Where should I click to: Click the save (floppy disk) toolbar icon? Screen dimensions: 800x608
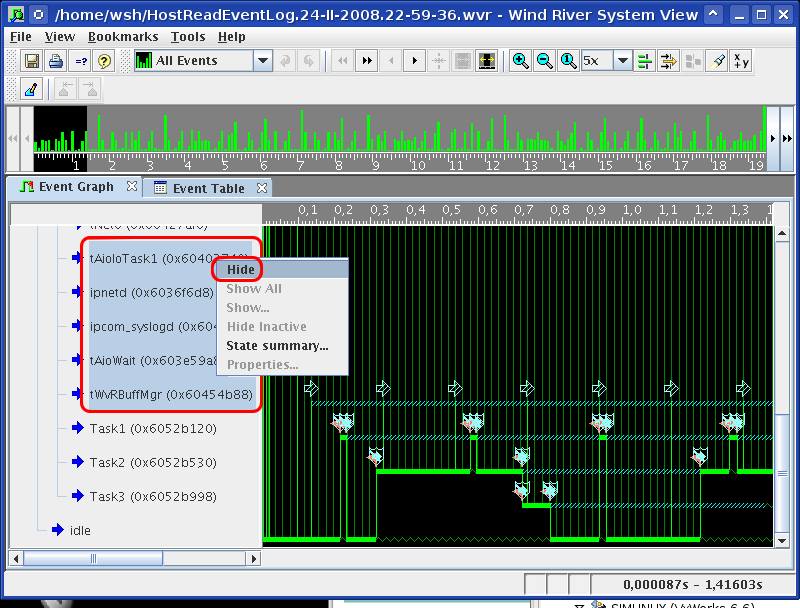coord(32,61)
